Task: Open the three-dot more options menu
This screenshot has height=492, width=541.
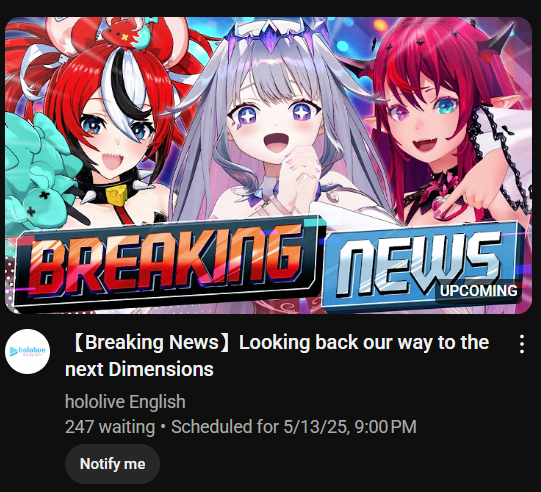Action: point(522,344)
